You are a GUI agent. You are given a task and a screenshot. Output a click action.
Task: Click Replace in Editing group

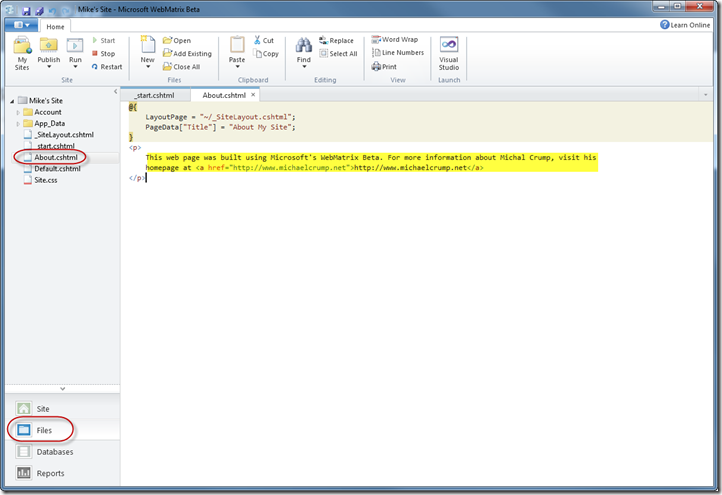(336, 41)
